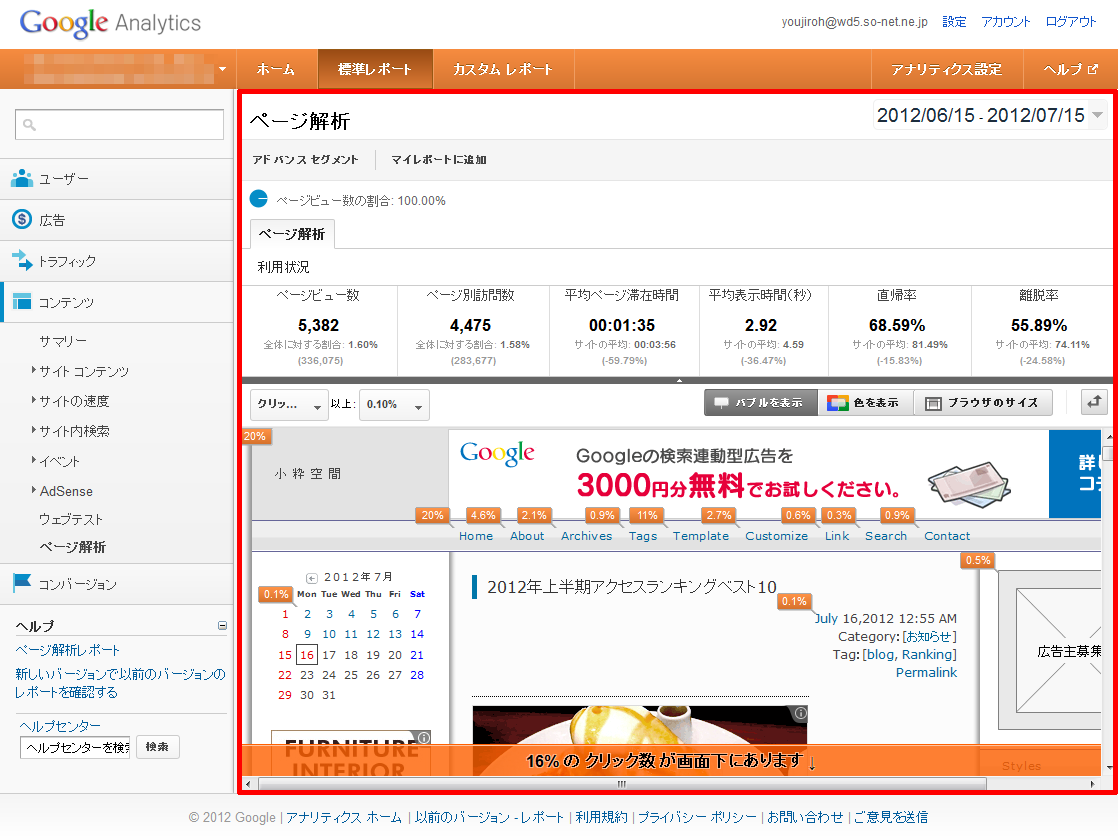Open the ヘルプ tab in orange bar

point(1070,69)
